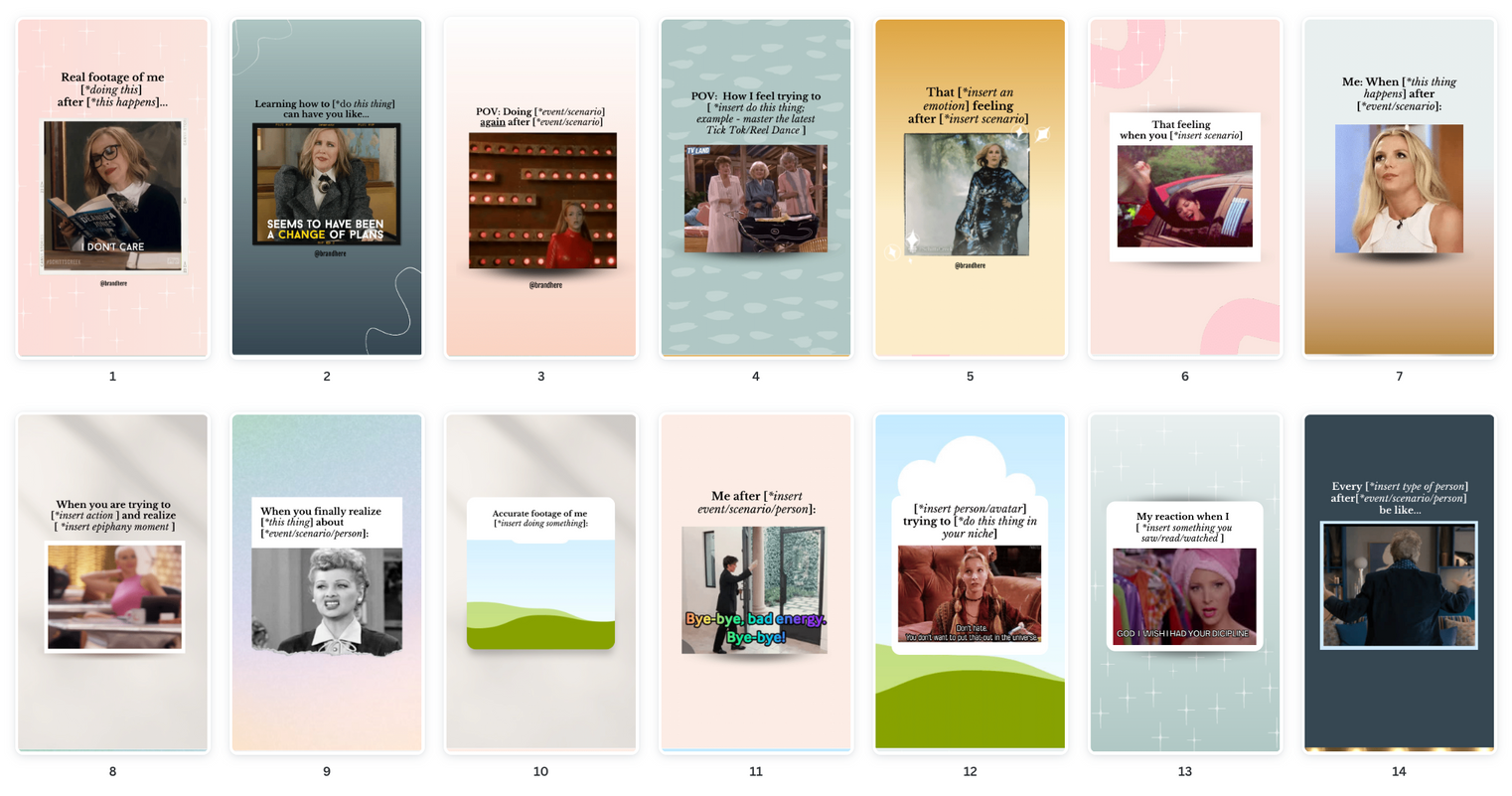Open page 11 'Me after' template

click(756, 583)
